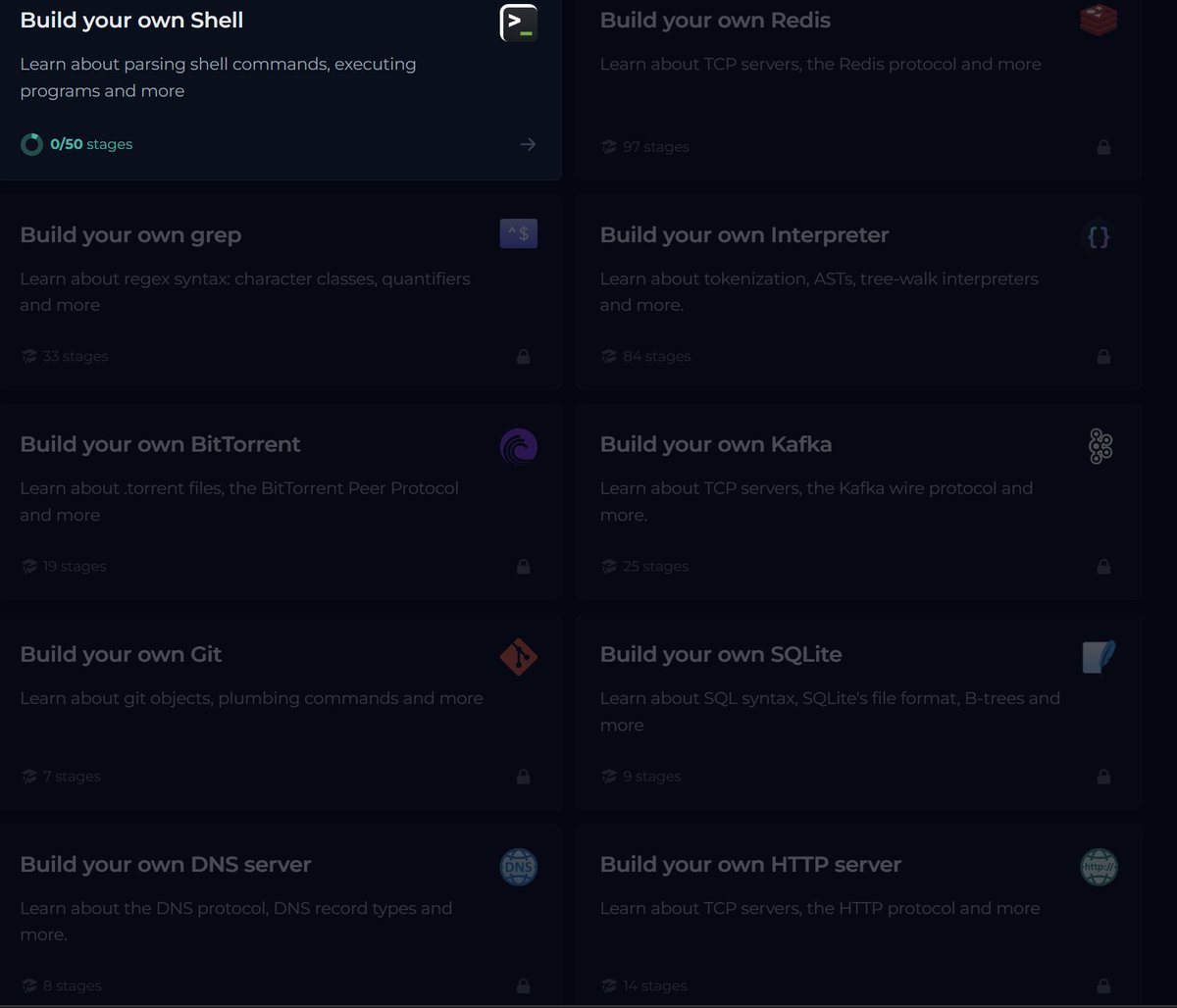Click the grep regex syntax description text
Screen dimensions: 1177x1008
245,291
